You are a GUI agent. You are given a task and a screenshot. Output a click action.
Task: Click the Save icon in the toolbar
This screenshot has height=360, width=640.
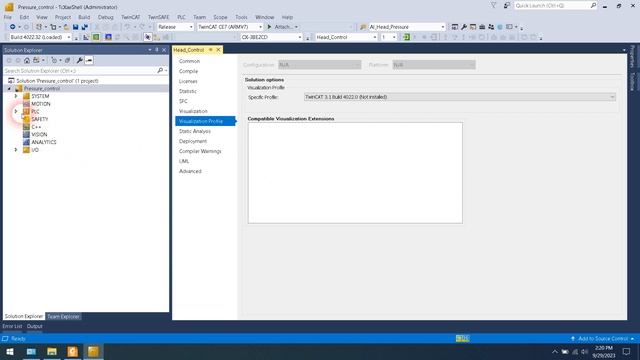76,27
